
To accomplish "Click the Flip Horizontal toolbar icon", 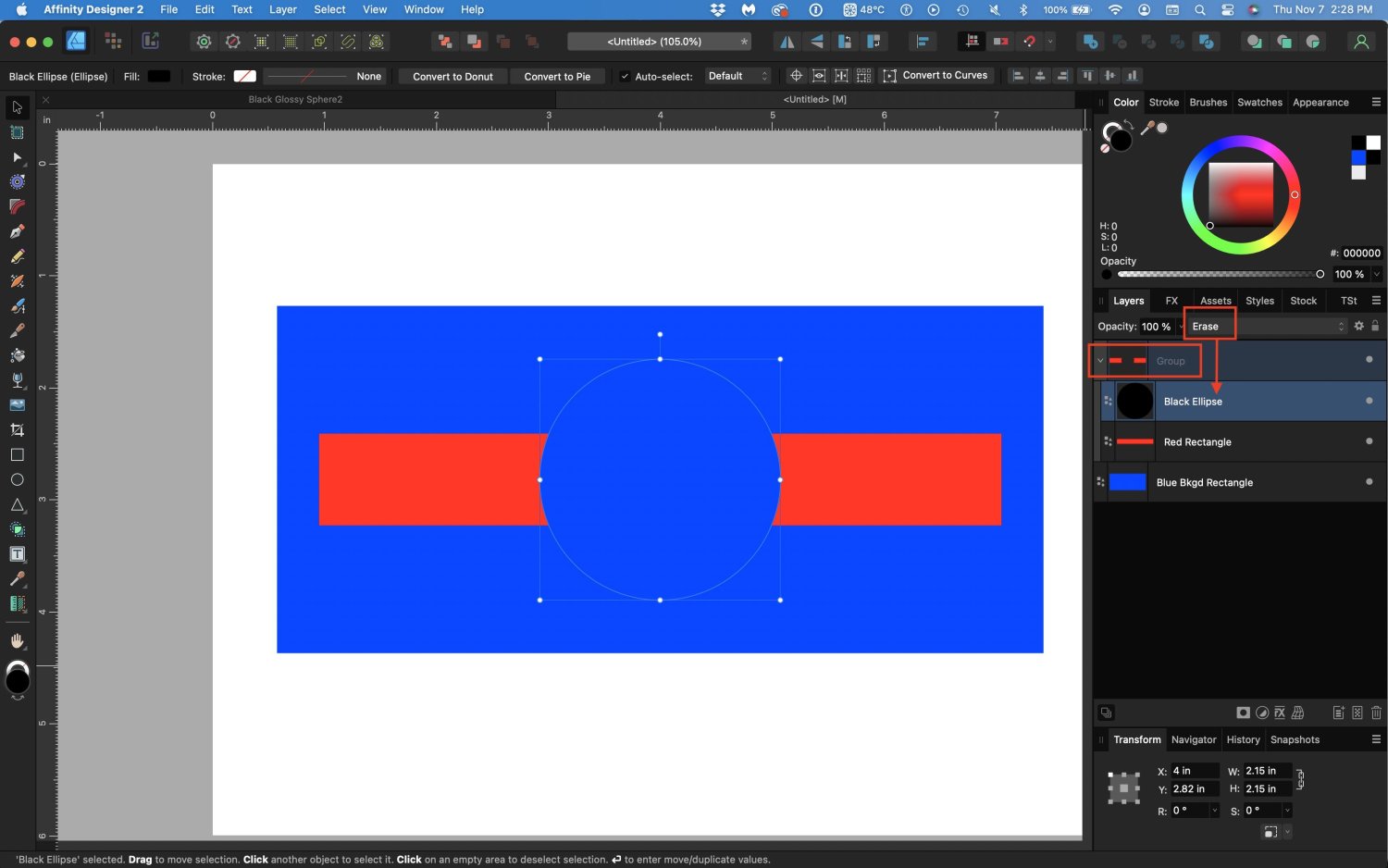I will (x=787, y=42).
